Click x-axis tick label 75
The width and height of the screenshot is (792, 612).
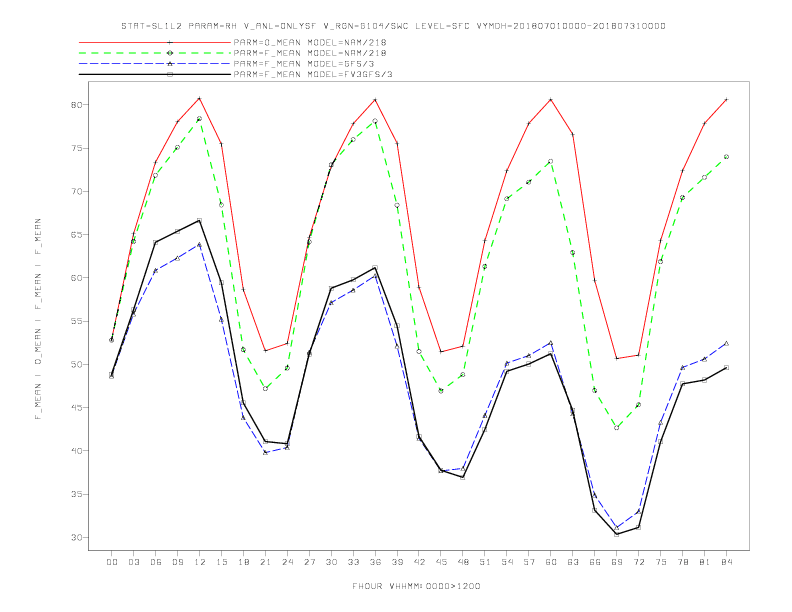(661, 562)
